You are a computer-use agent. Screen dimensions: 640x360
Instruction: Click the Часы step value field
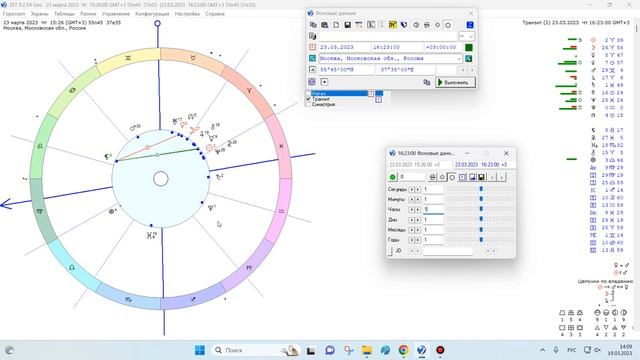433,209
